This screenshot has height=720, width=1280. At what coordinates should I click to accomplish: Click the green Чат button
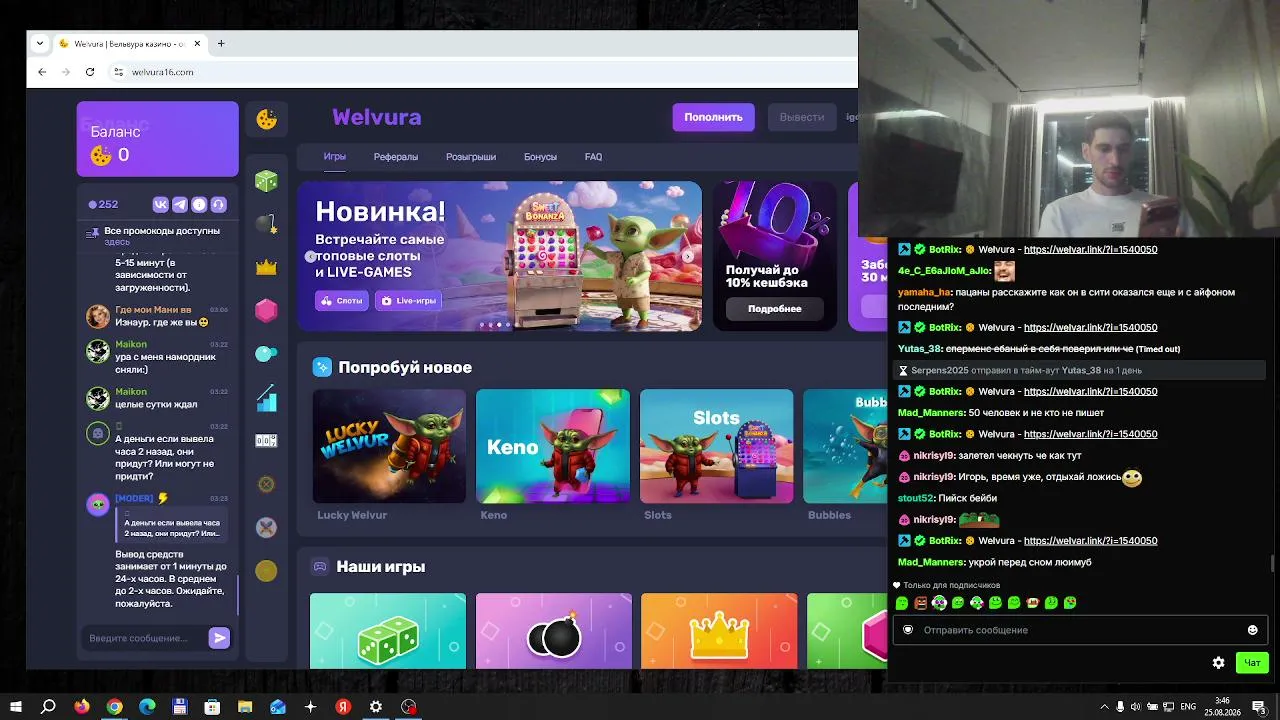pyautogui.click(x=1252, y=662)
